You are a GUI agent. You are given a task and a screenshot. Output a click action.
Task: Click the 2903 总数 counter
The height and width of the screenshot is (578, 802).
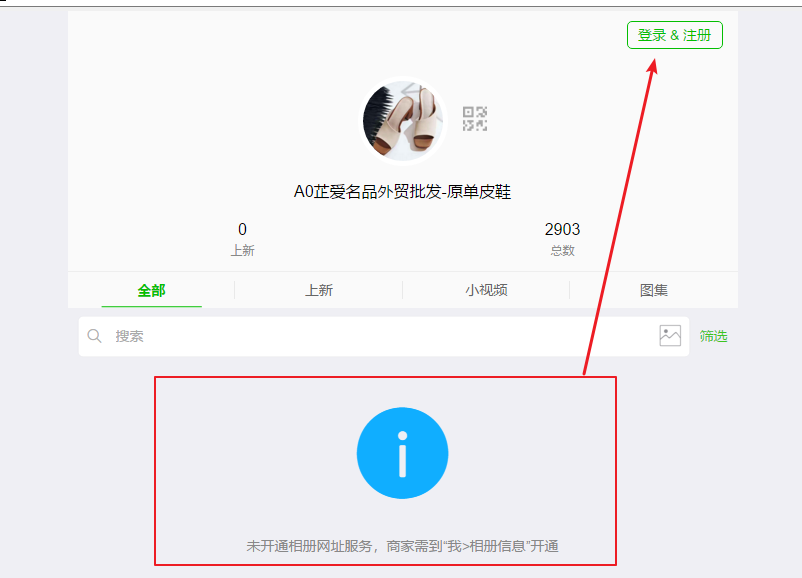(562, 239)
